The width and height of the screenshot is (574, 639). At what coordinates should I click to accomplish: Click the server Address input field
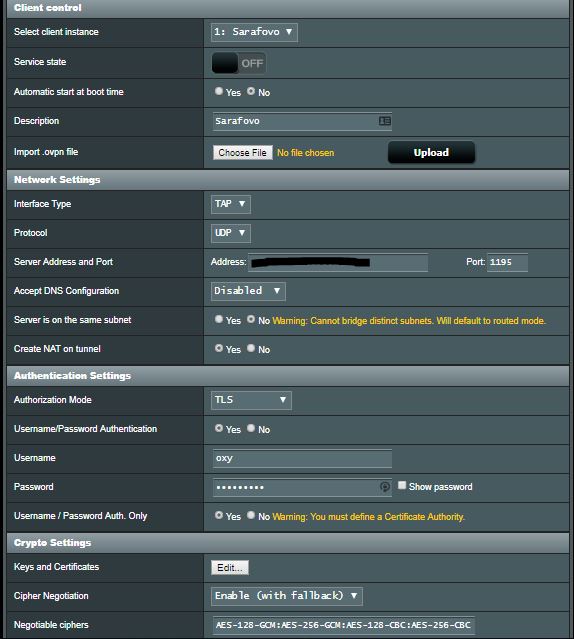coord(338,262)
